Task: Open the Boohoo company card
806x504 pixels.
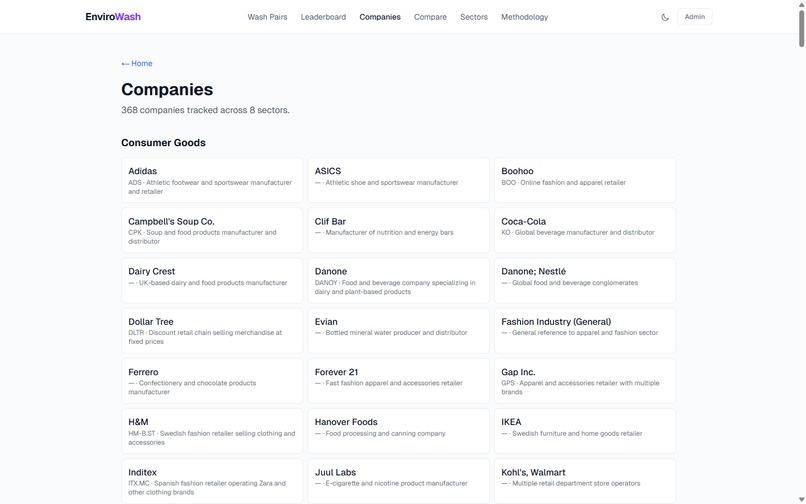Action: coord(585,180)
